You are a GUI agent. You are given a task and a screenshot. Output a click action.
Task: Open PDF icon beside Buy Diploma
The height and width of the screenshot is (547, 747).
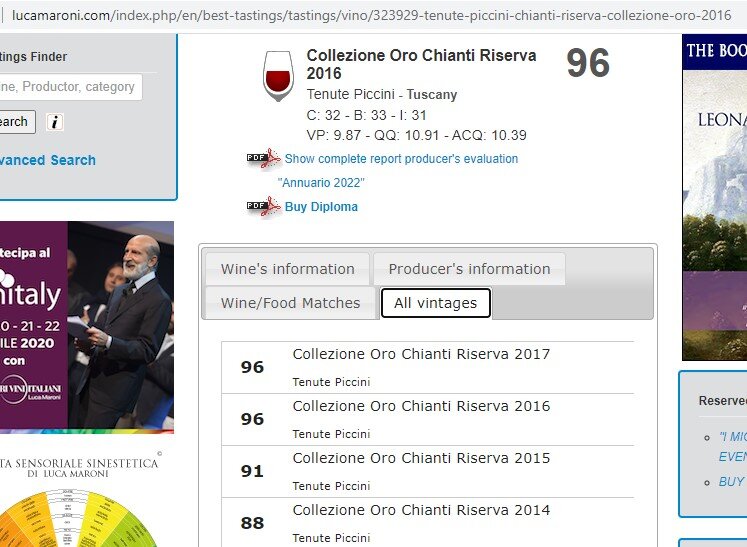click(x=263, y=206)
